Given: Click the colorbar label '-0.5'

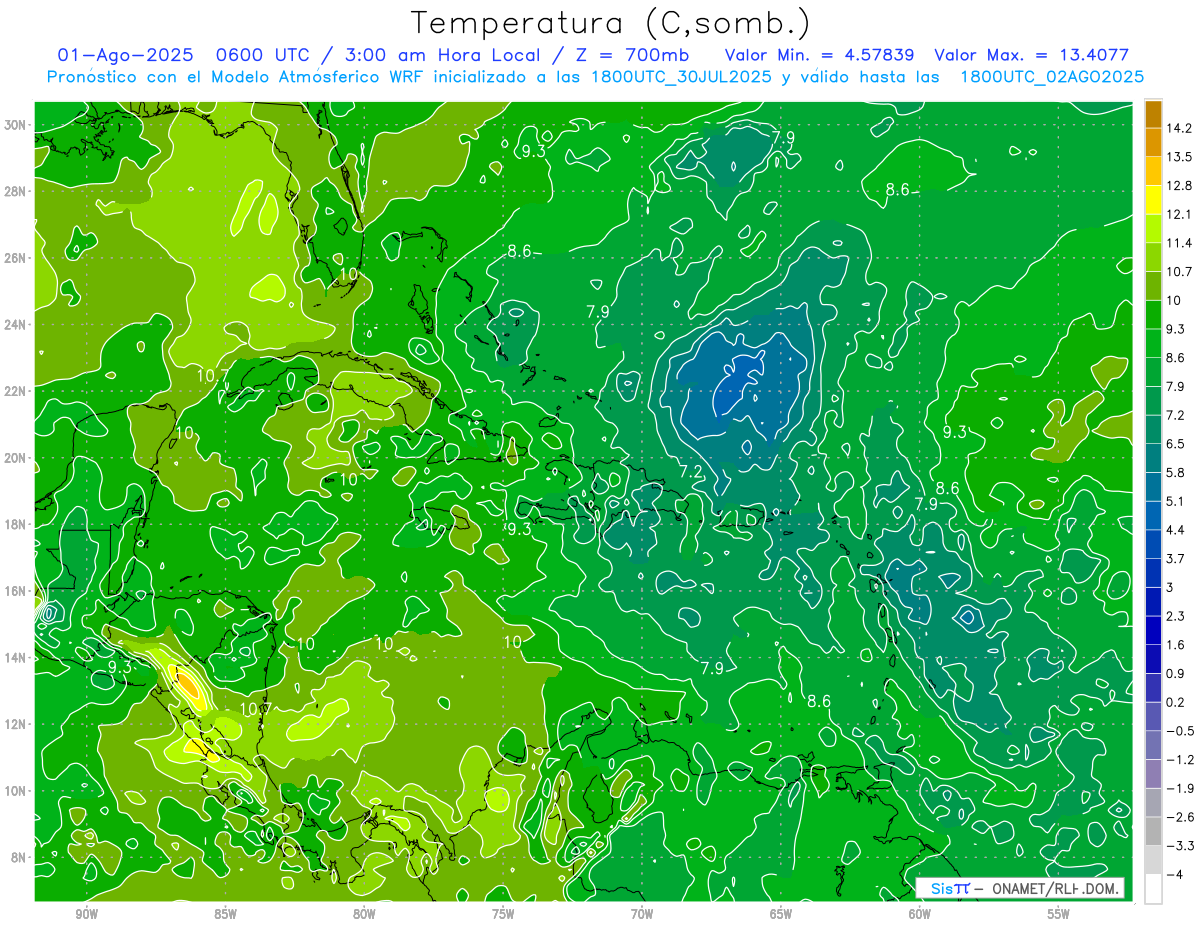Looking at the screenshot, I should coord(1180,731).
